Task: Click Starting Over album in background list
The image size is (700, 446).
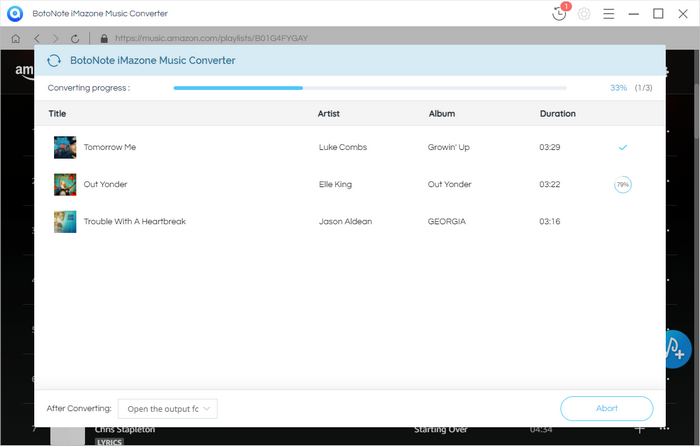Action: [x=441, y=429]
